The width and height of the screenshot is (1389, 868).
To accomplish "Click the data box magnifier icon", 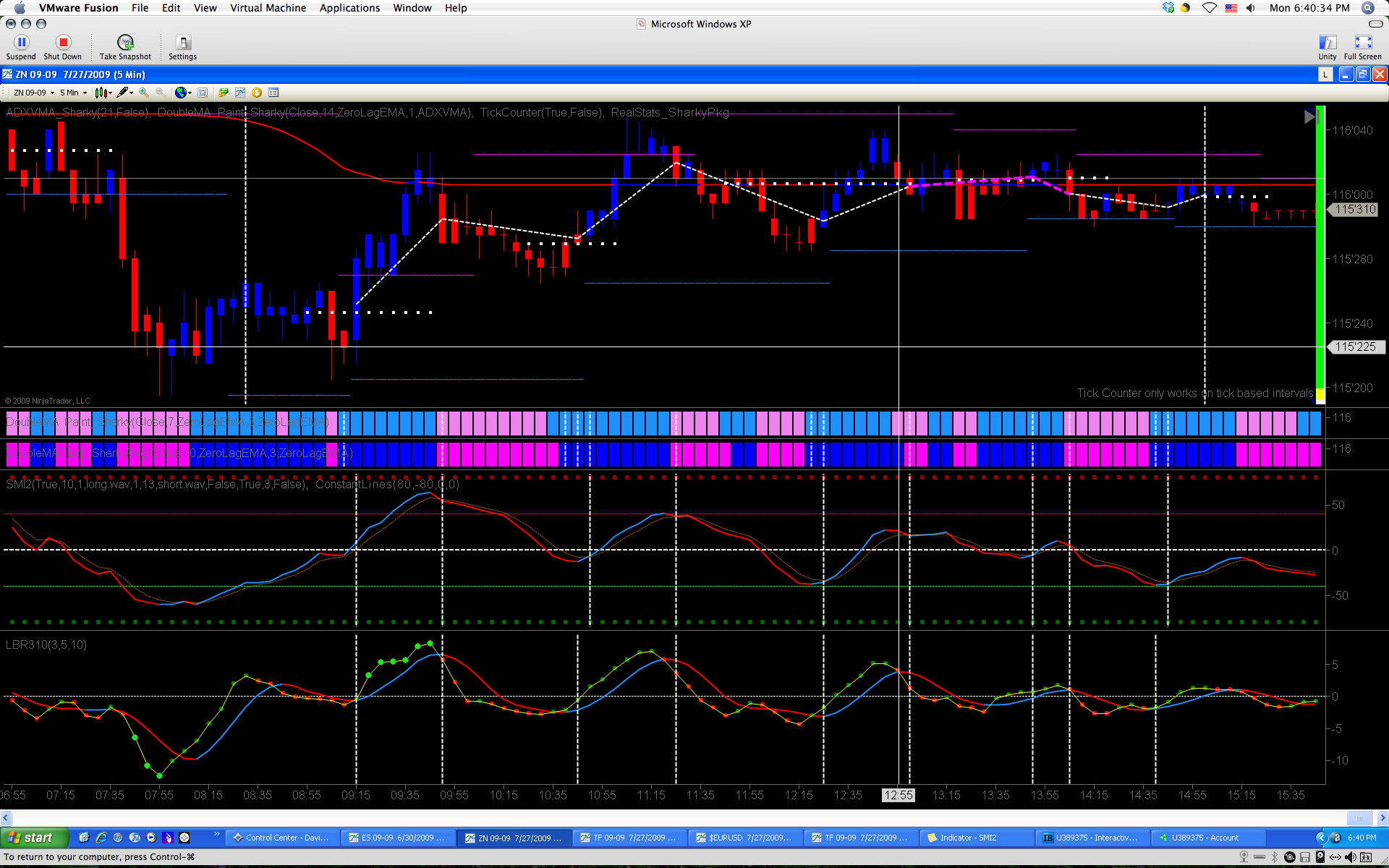I will tap(203, 93).
